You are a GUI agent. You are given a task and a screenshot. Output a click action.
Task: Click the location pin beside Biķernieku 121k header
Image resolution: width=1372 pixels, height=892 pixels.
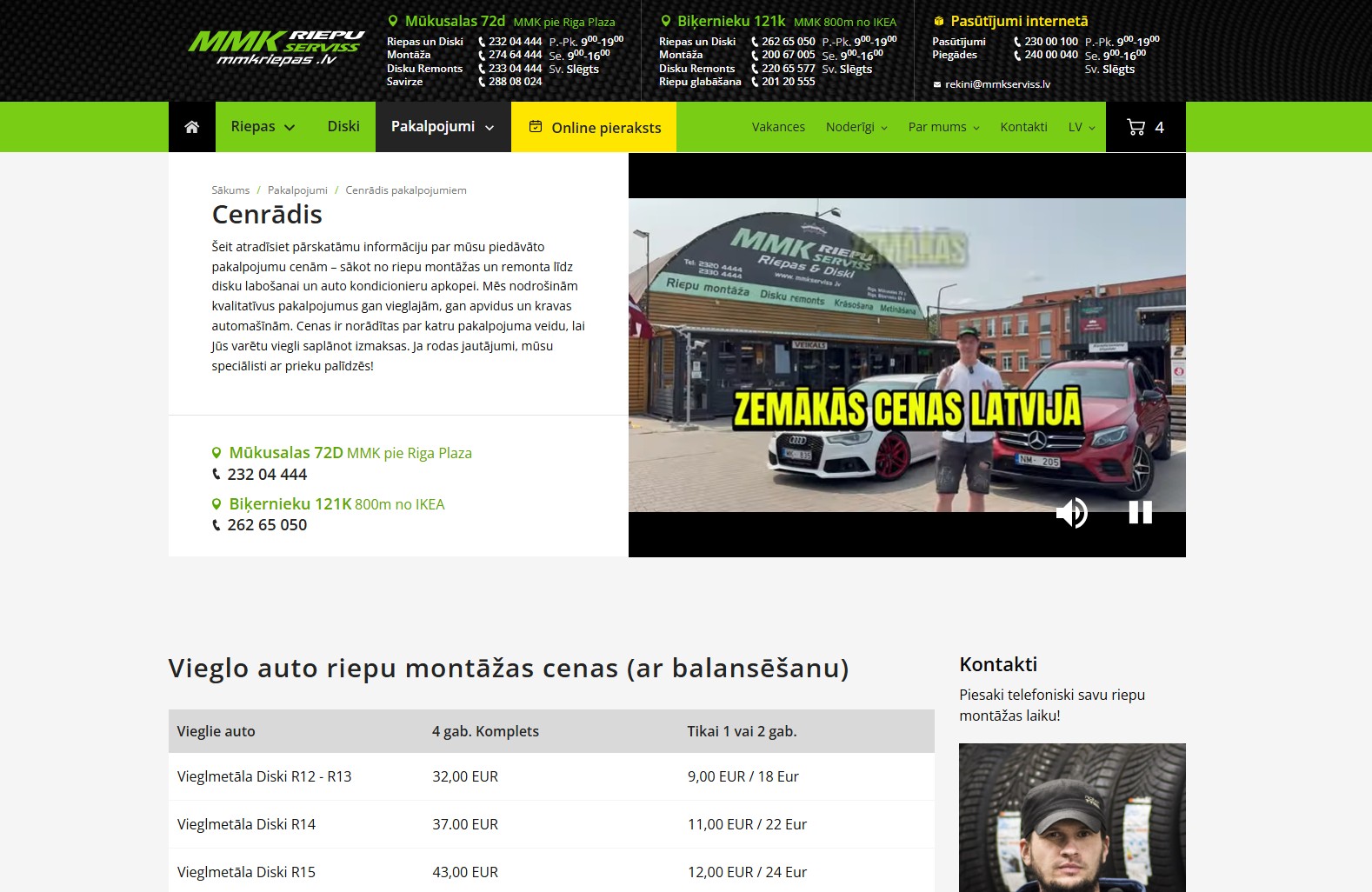coord(666,21)
